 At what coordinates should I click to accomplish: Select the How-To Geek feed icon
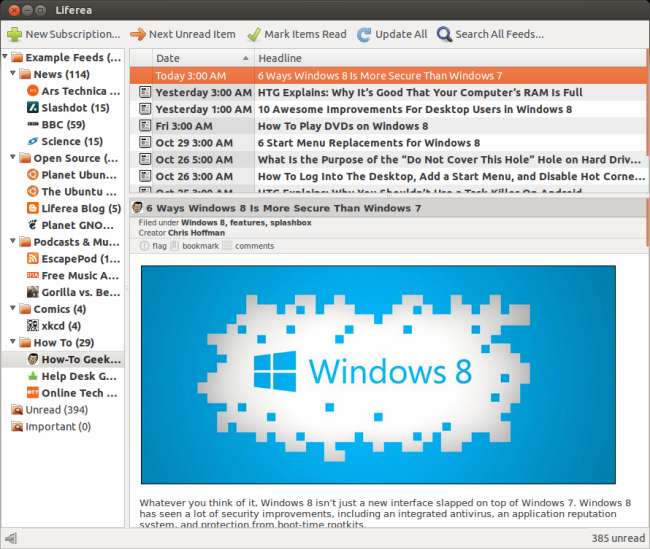tap(32, 359)
